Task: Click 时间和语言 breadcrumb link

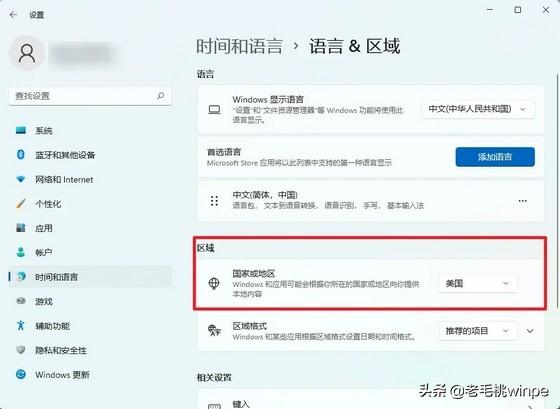Action: click(240, 46)
